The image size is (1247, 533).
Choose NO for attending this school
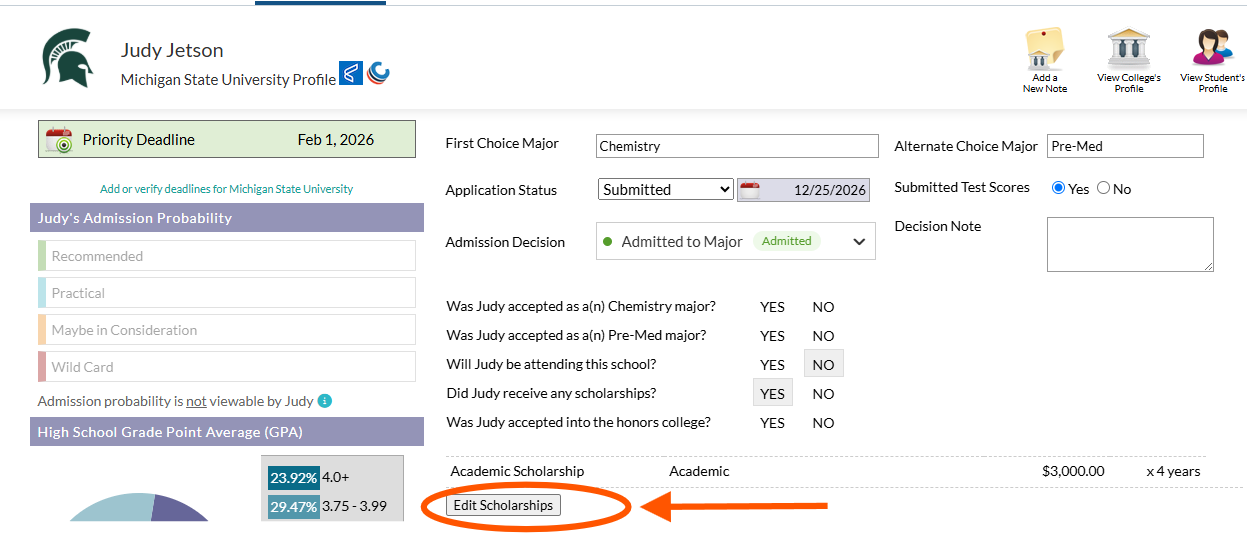[x=823, y=365]
